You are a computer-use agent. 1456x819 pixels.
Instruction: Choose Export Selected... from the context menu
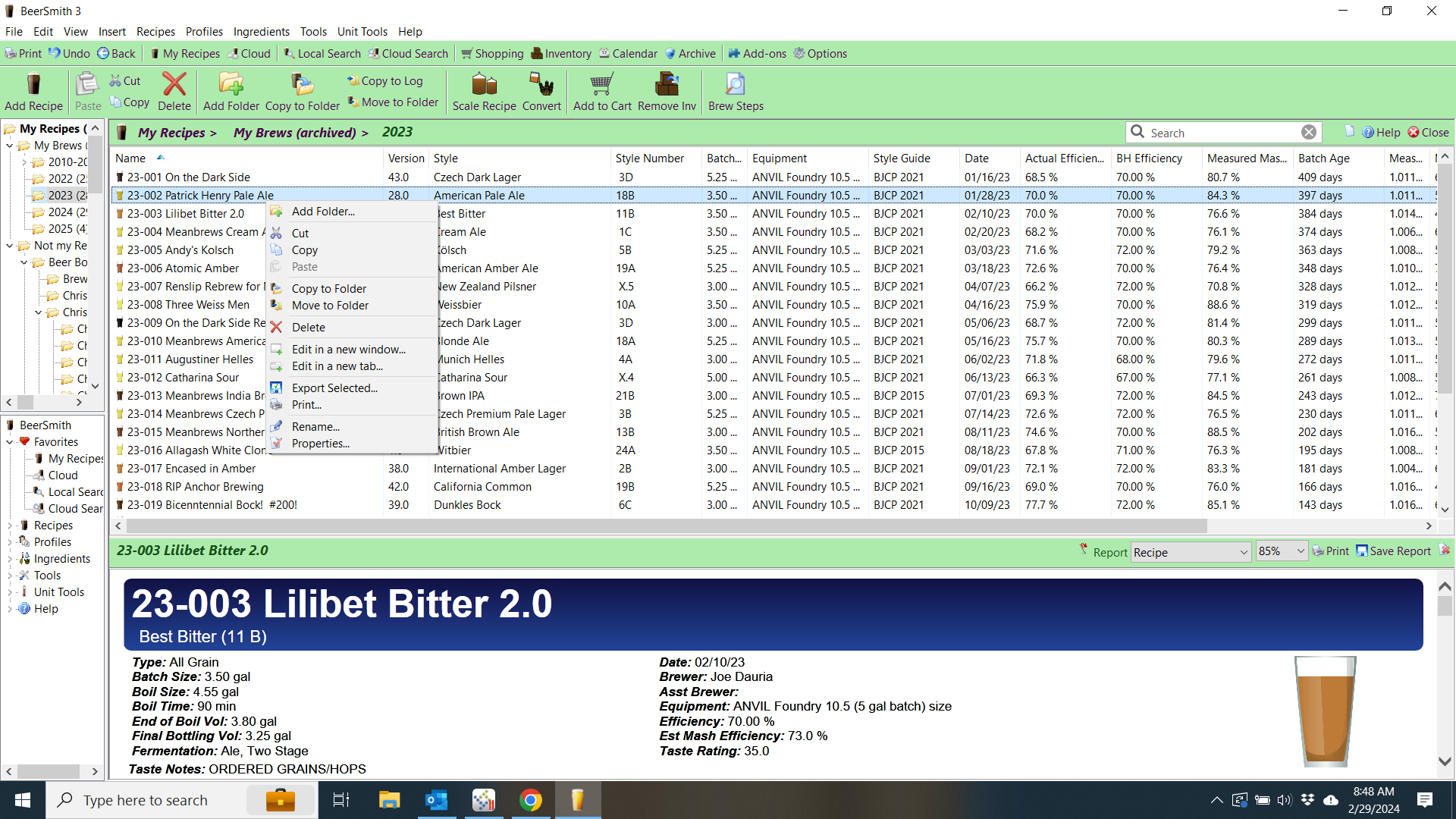click(334, 388)
